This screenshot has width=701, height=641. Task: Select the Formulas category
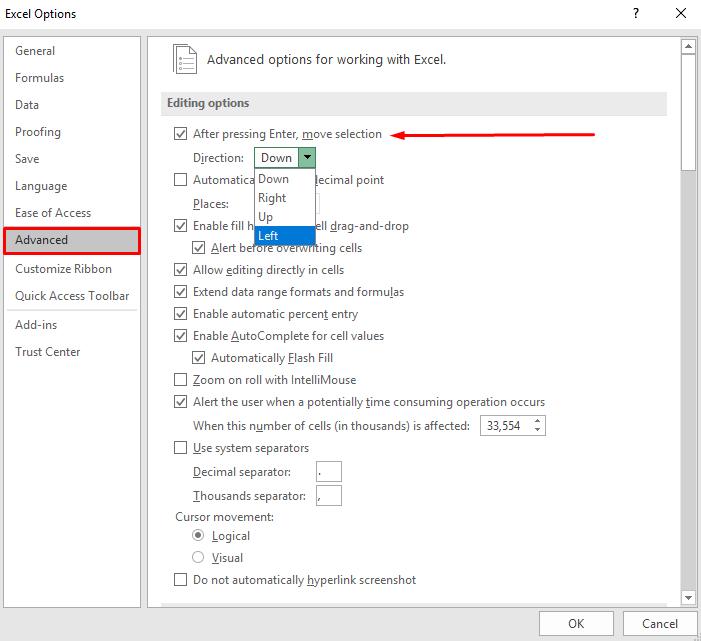tap(40, 78)
